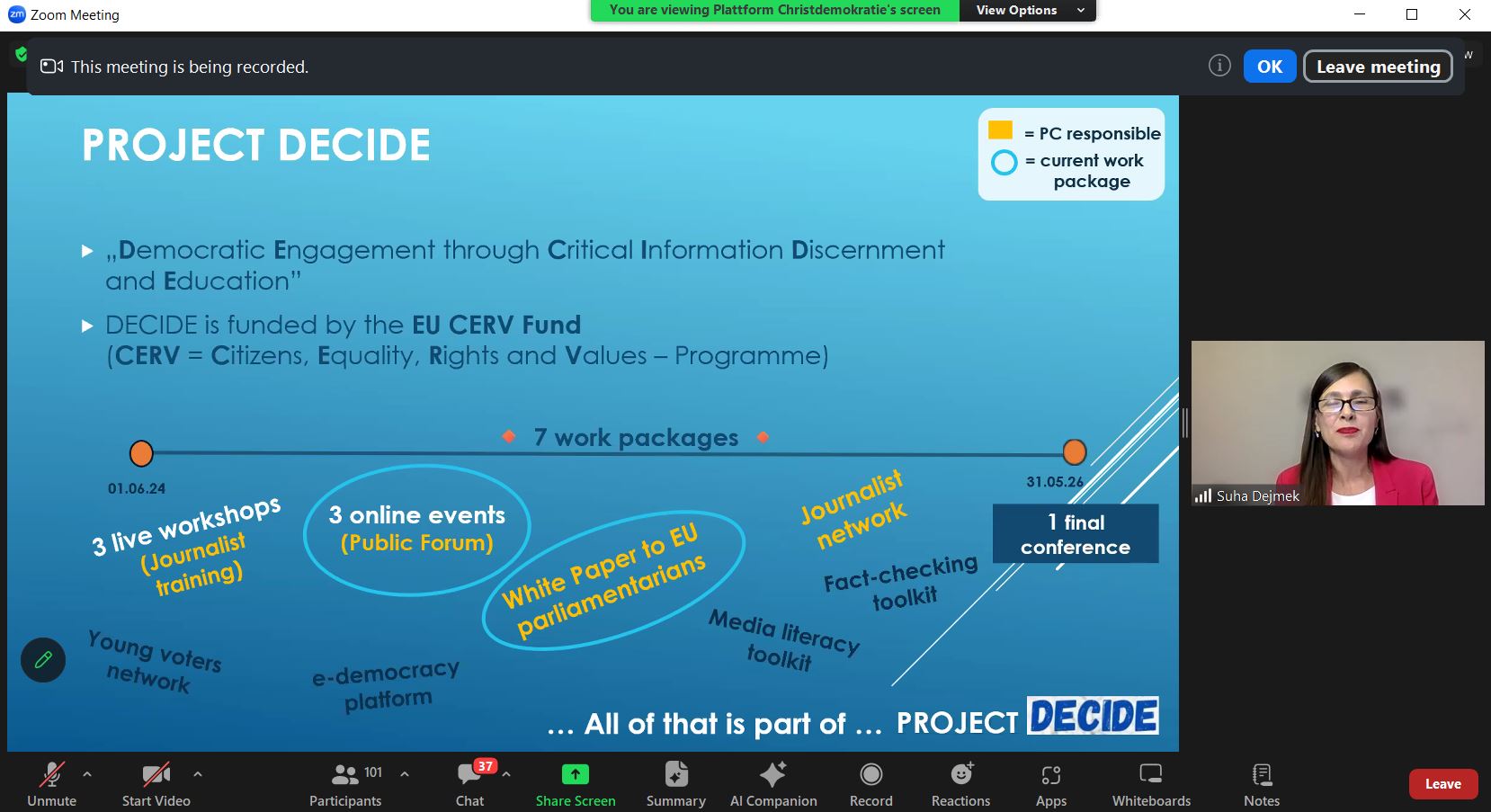Click the 'e-democracy platform' text
Screen dimensions: 1491x812
(x=387, y=685)
